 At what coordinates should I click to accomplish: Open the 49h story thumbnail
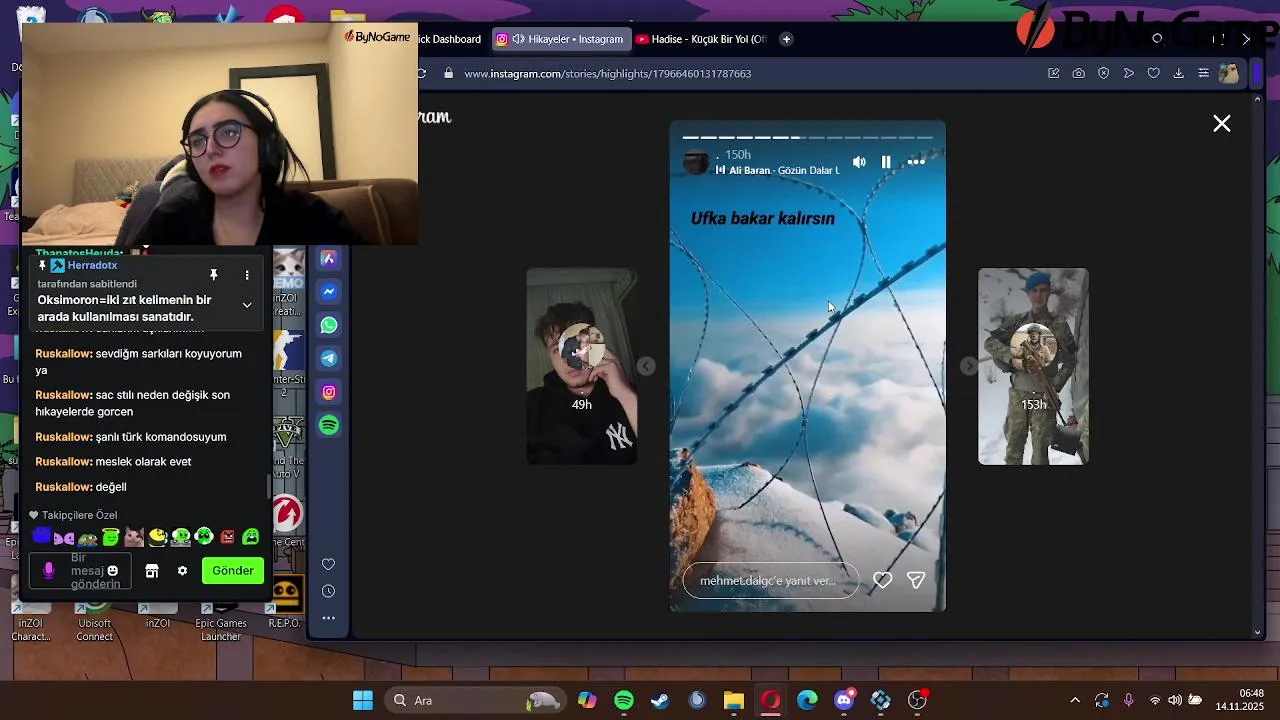(x=582, y=366)
